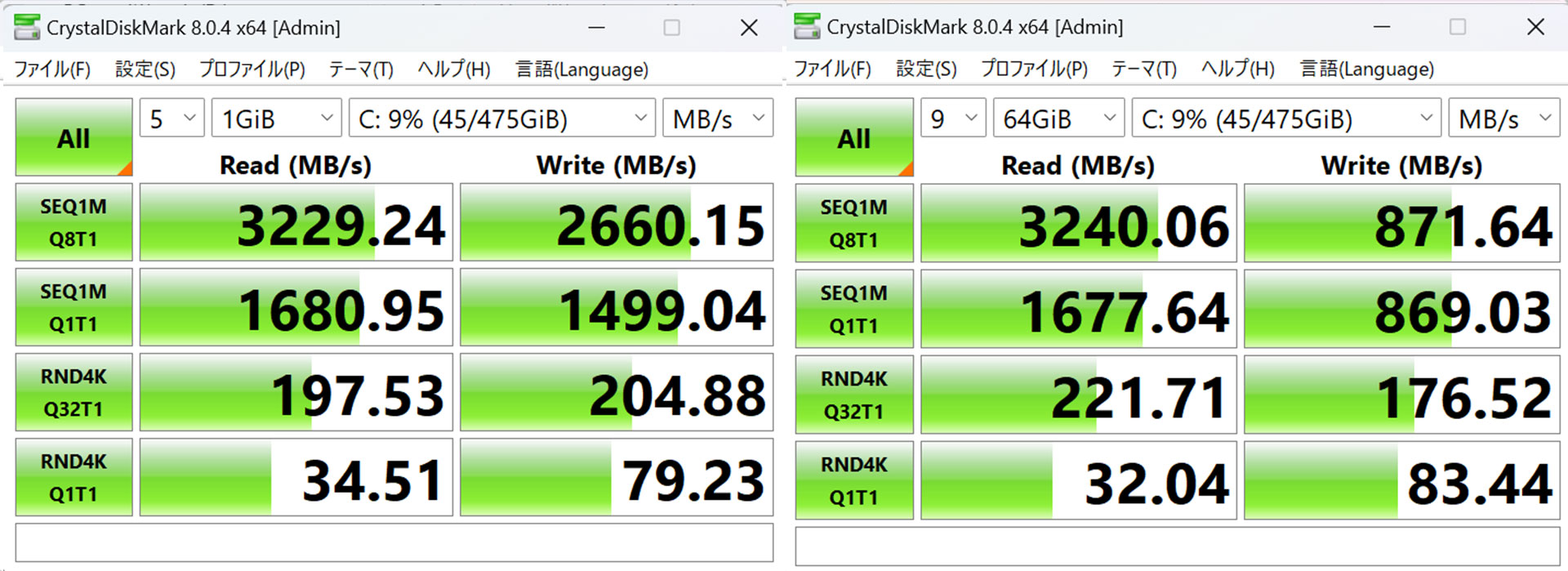Minimize the right CrystalDiskMark window
Screen dimensions: 1568x571
click(x=1382, y=26)
